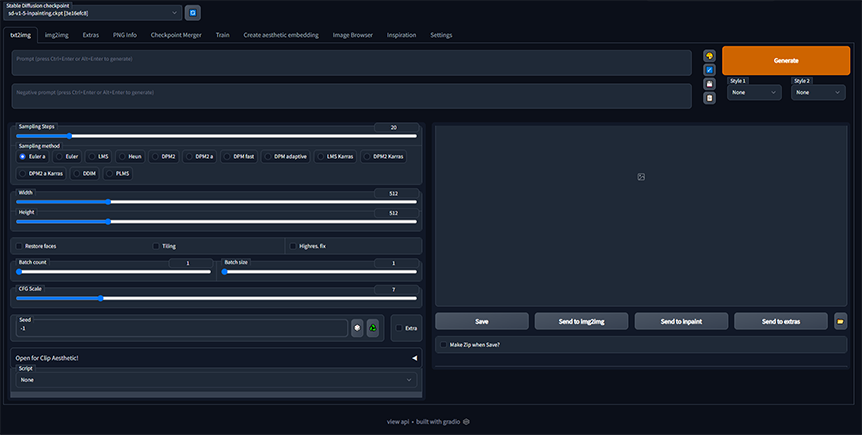Click the green recycle reuse-seed icon
The width and height of the screenshot is (862, 435).
coord(373,328)
